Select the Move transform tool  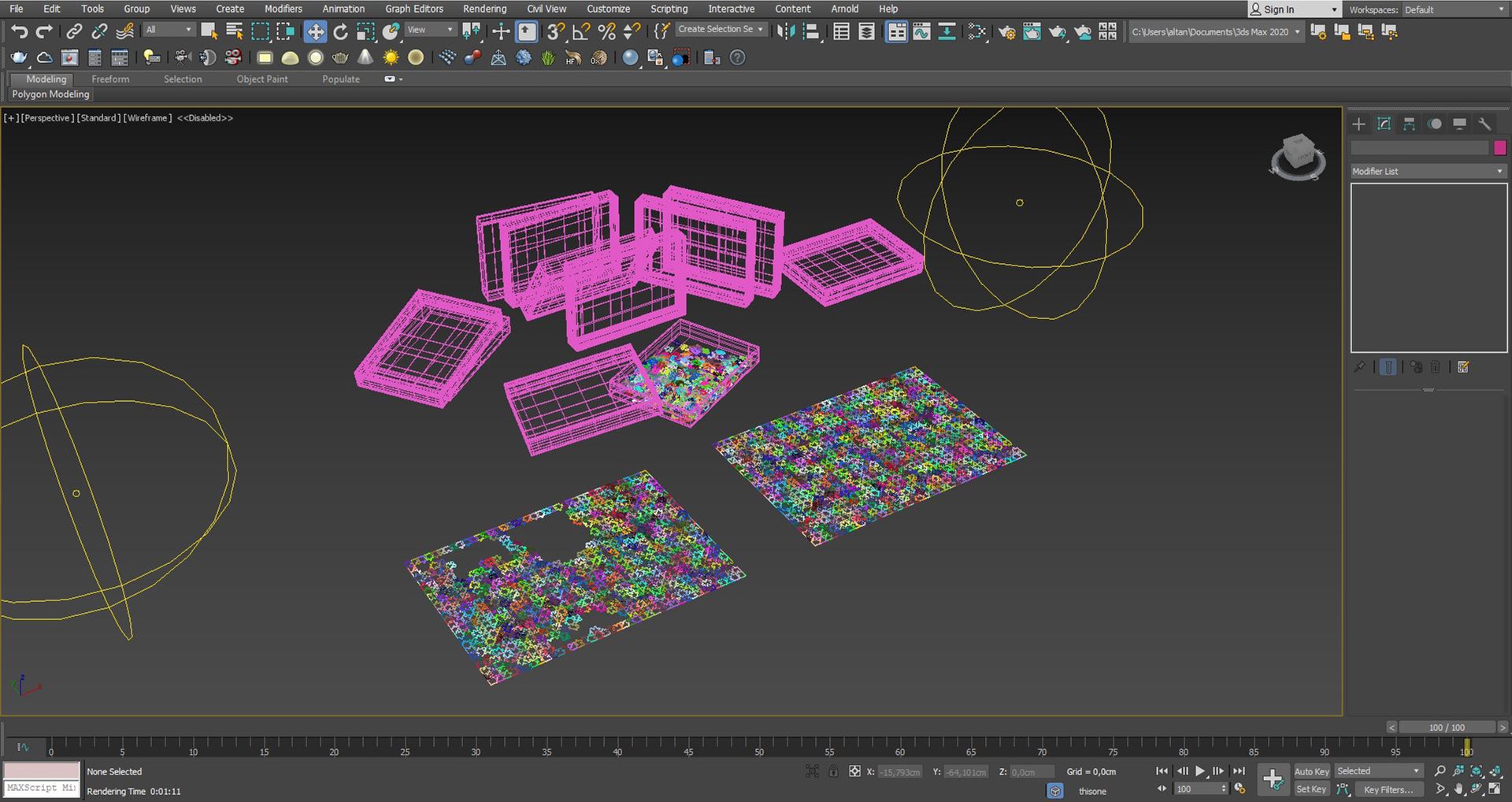(315, 32)
